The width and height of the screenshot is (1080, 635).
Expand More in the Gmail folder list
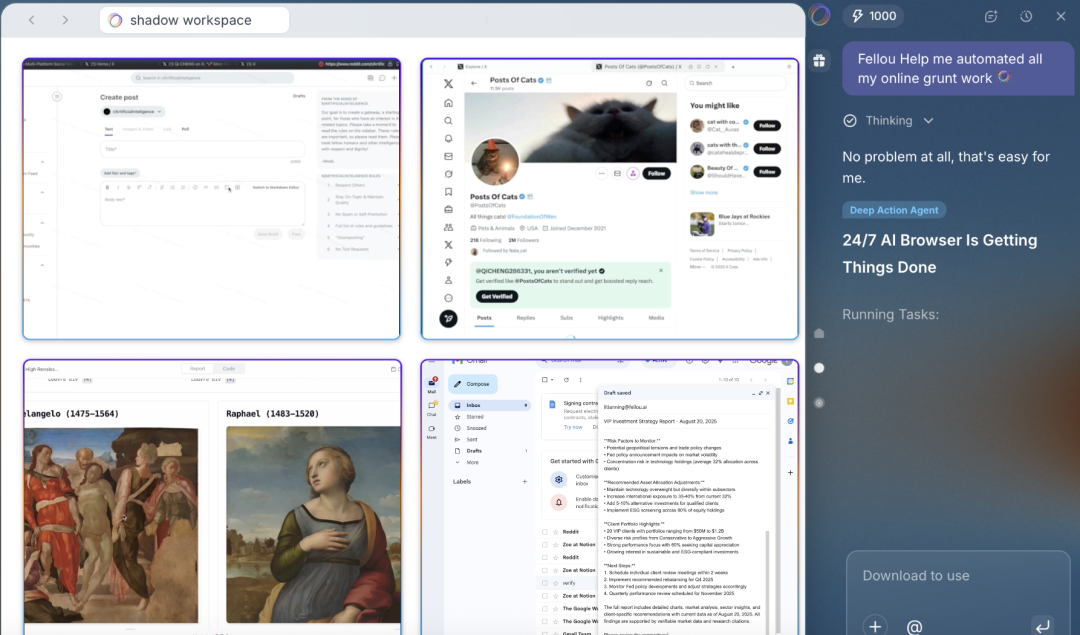pyautogui.click(x=471, y=462)
